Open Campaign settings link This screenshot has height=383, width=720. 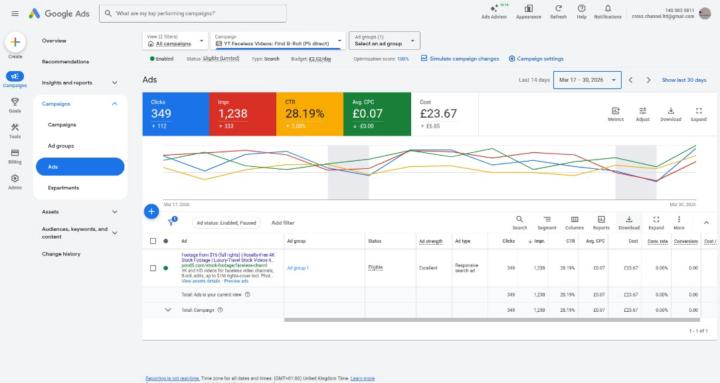(x=536, y=59)
